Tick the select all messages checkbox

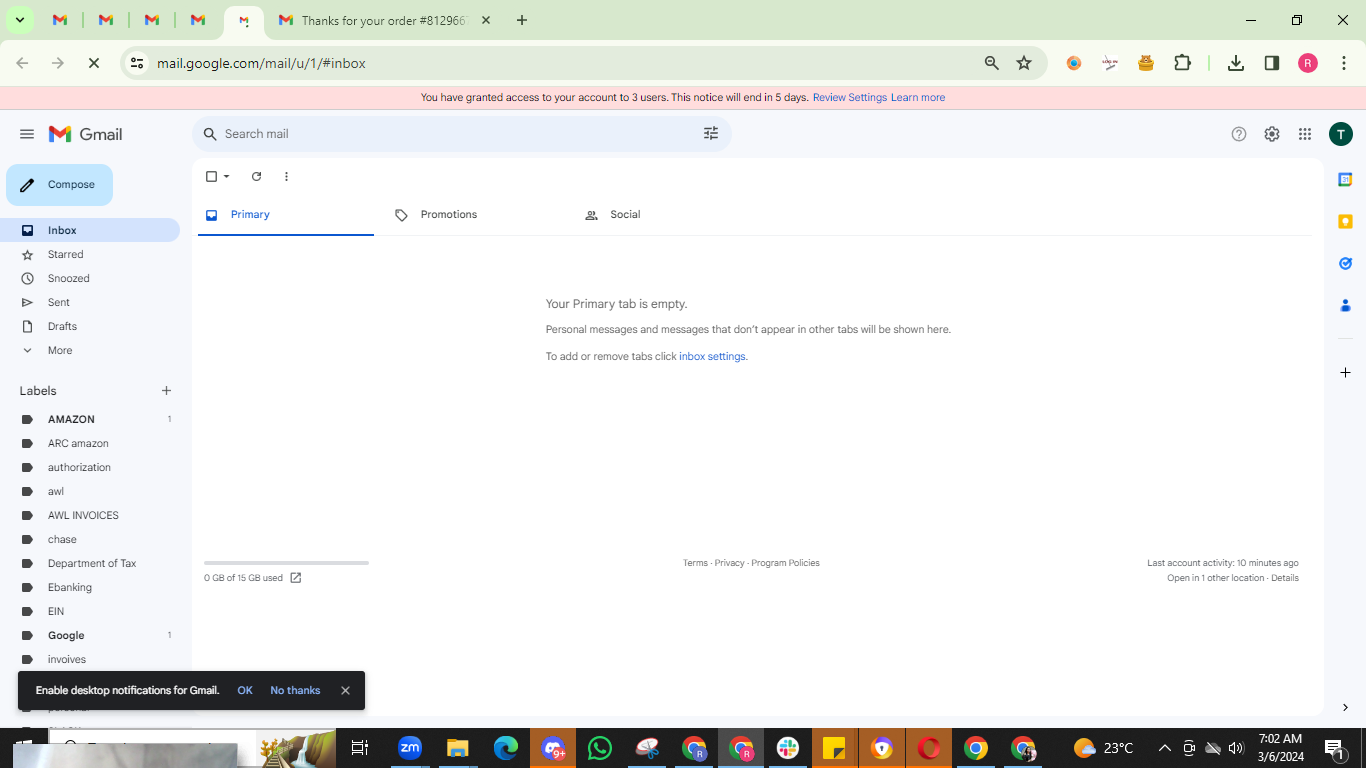pyautogui.click(x=211, y=177)
